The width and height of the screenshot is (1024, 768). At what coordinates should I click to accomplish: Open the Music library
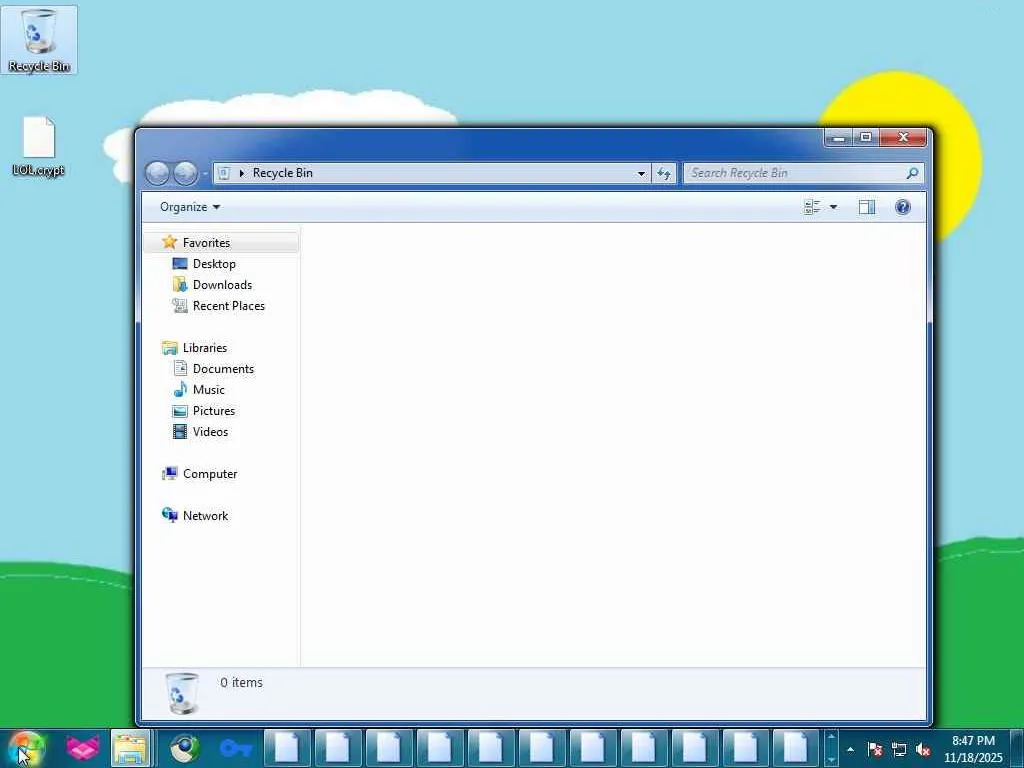[x=209, y=390]
